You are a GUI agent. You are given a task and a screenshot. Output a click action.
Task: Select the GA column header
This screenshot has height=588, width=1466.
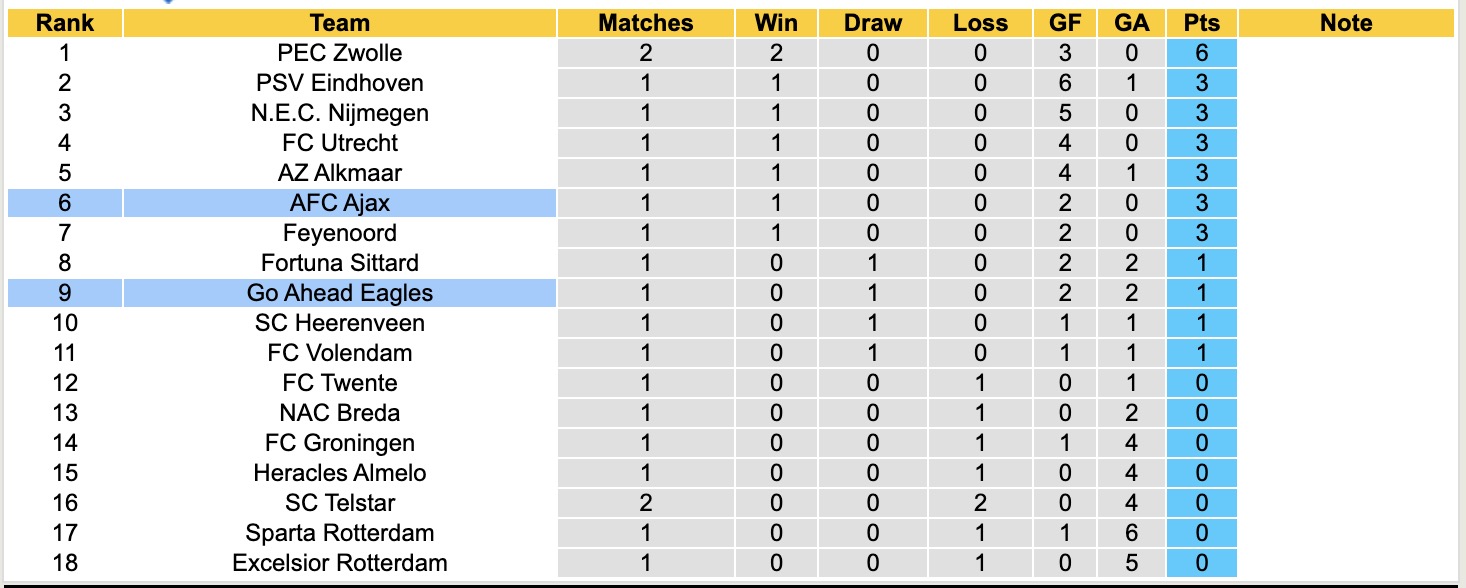(x=1131, y=23)
